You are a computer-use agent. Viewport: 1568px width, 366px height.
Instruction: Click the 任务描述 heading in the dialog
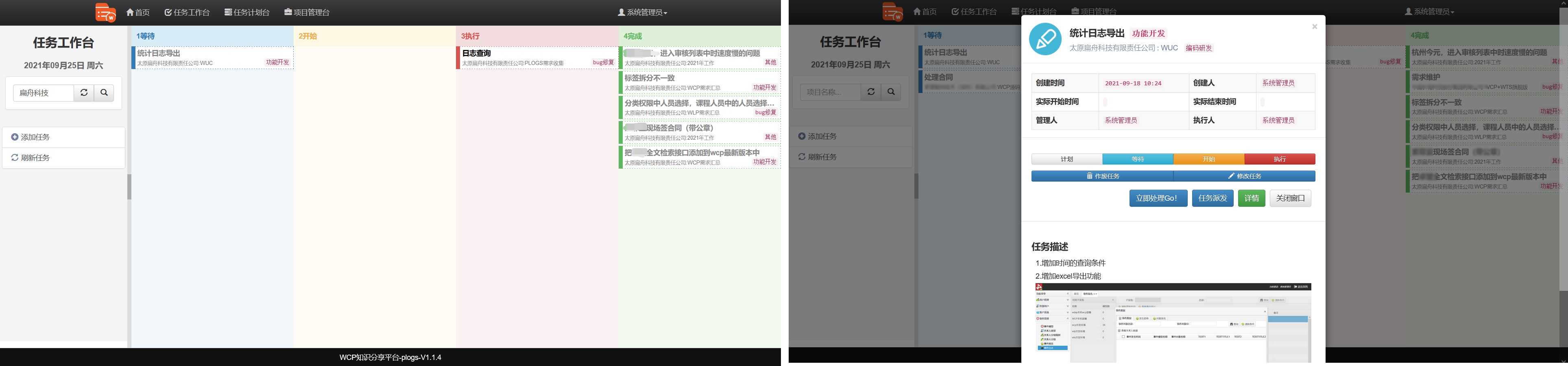(1049, 247)
